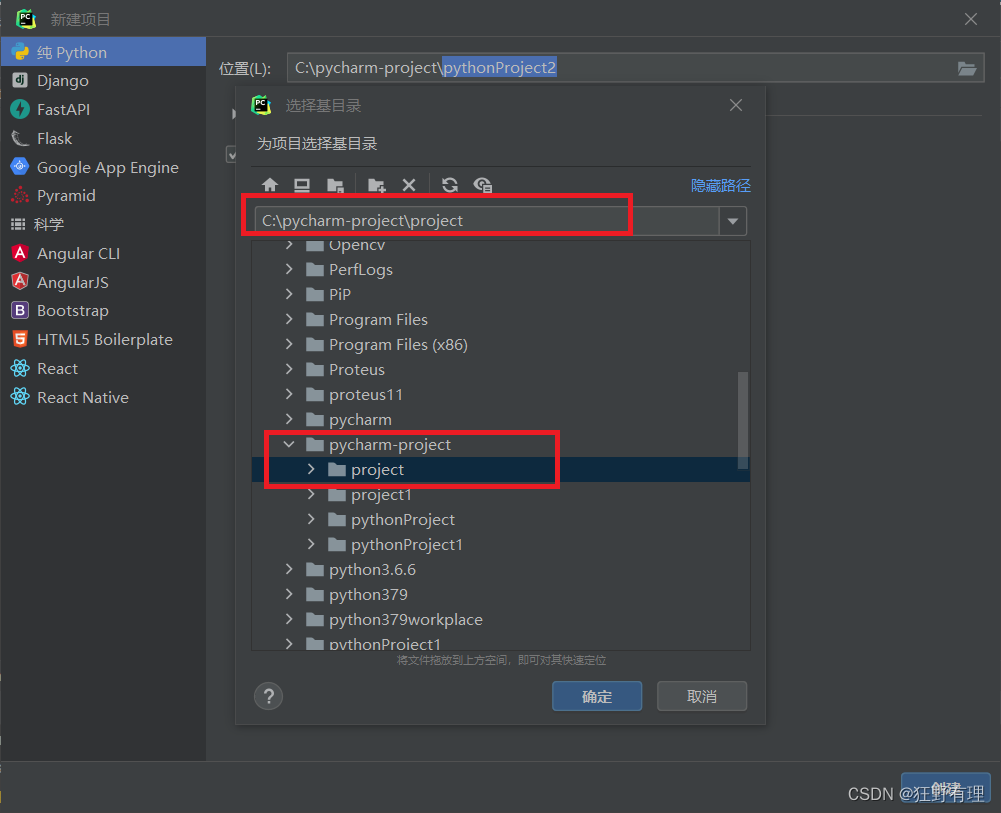Click the directory path input field

(x=487, y=221)
